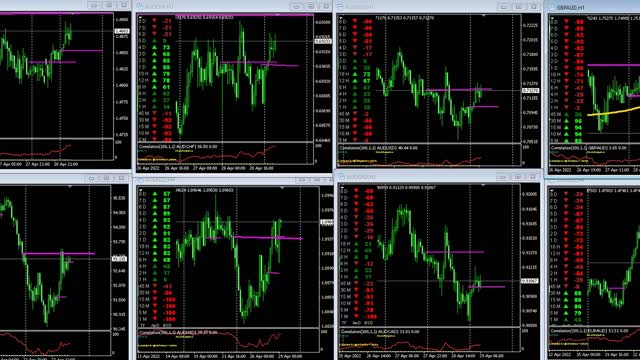Minimize the AUDNZD chart window
Screen dimensions: 640x360
tap(302, 180)
